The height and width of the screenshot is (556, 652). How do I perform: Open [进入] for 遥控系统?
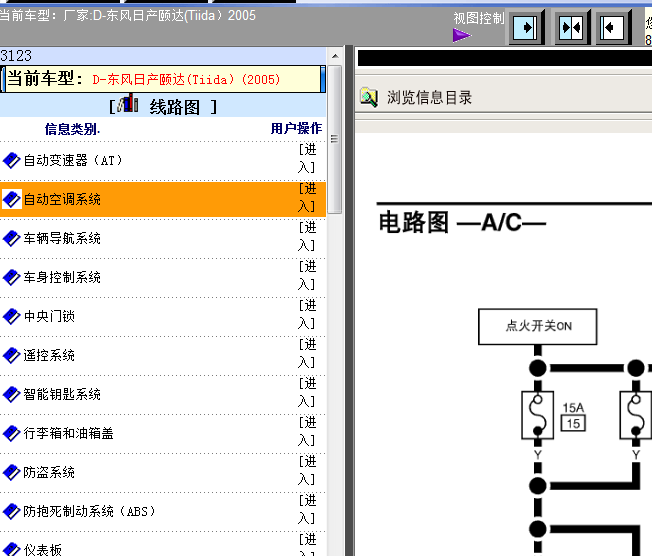coord(307,353)
